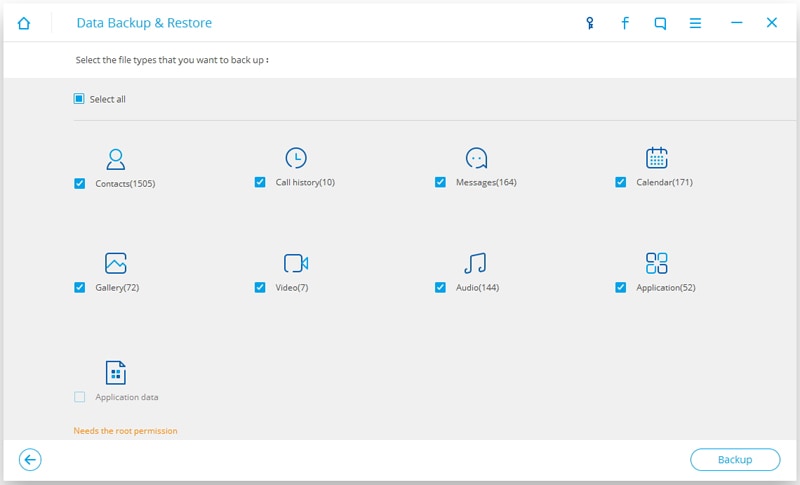800x485 pixels.
Task: Uncheck the Call history(10) checkbox
Action: coord(260,182)
